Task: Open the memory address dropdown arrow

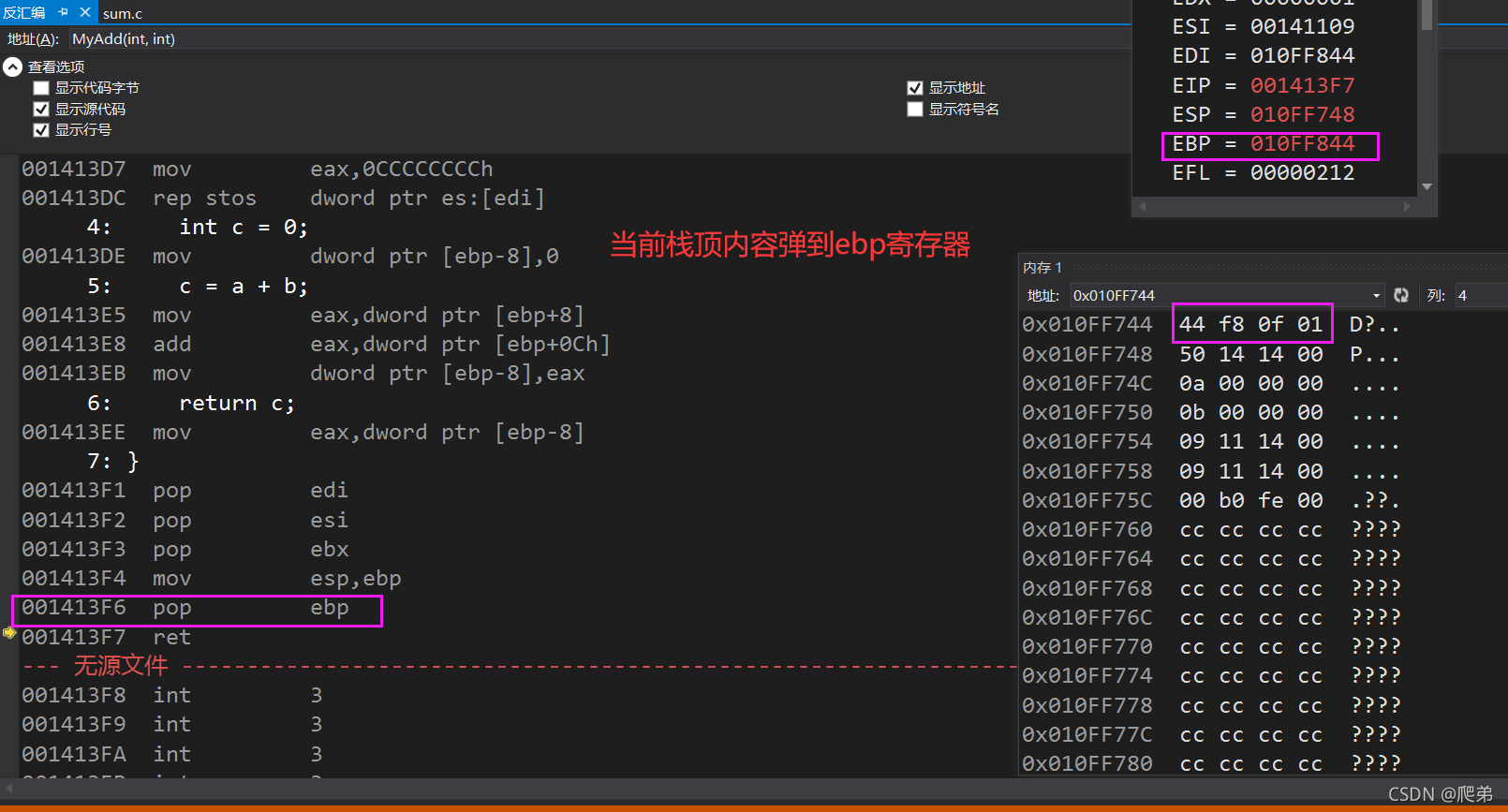Action: click(x=1377, y=295)
